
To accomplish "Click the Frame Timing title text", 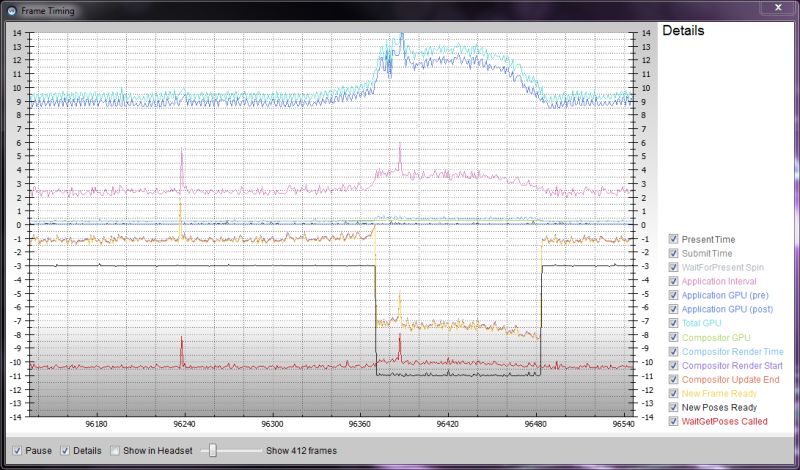I will click(47, 11).
